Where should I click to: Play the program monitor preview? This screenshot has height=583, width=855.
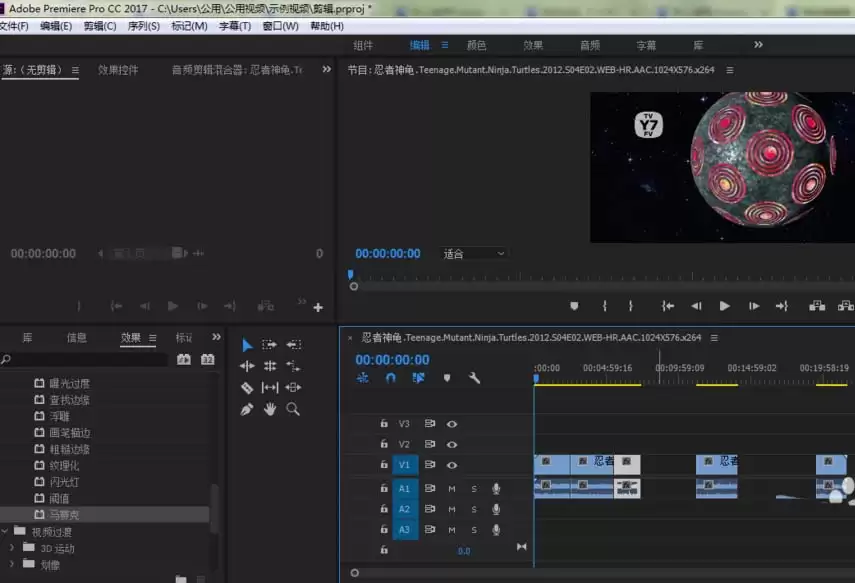(725, 306)
